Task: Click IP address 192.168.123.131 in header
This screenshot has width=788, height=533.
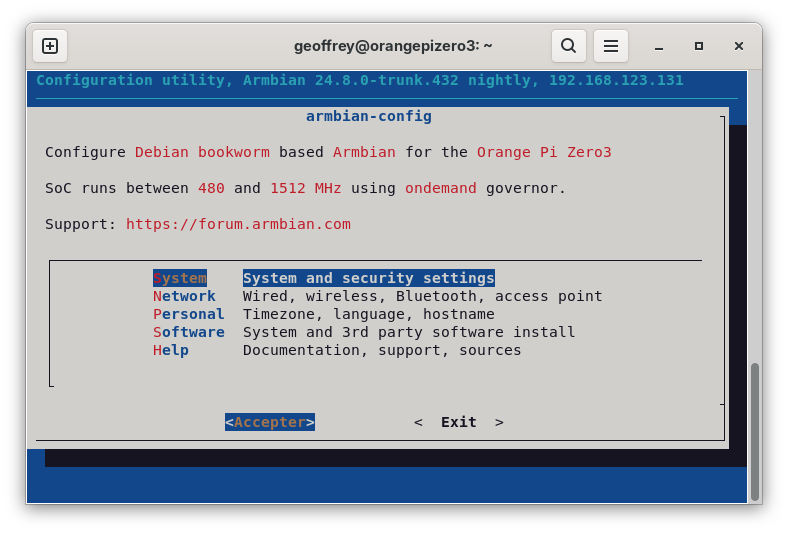Action: pos(616,80)
